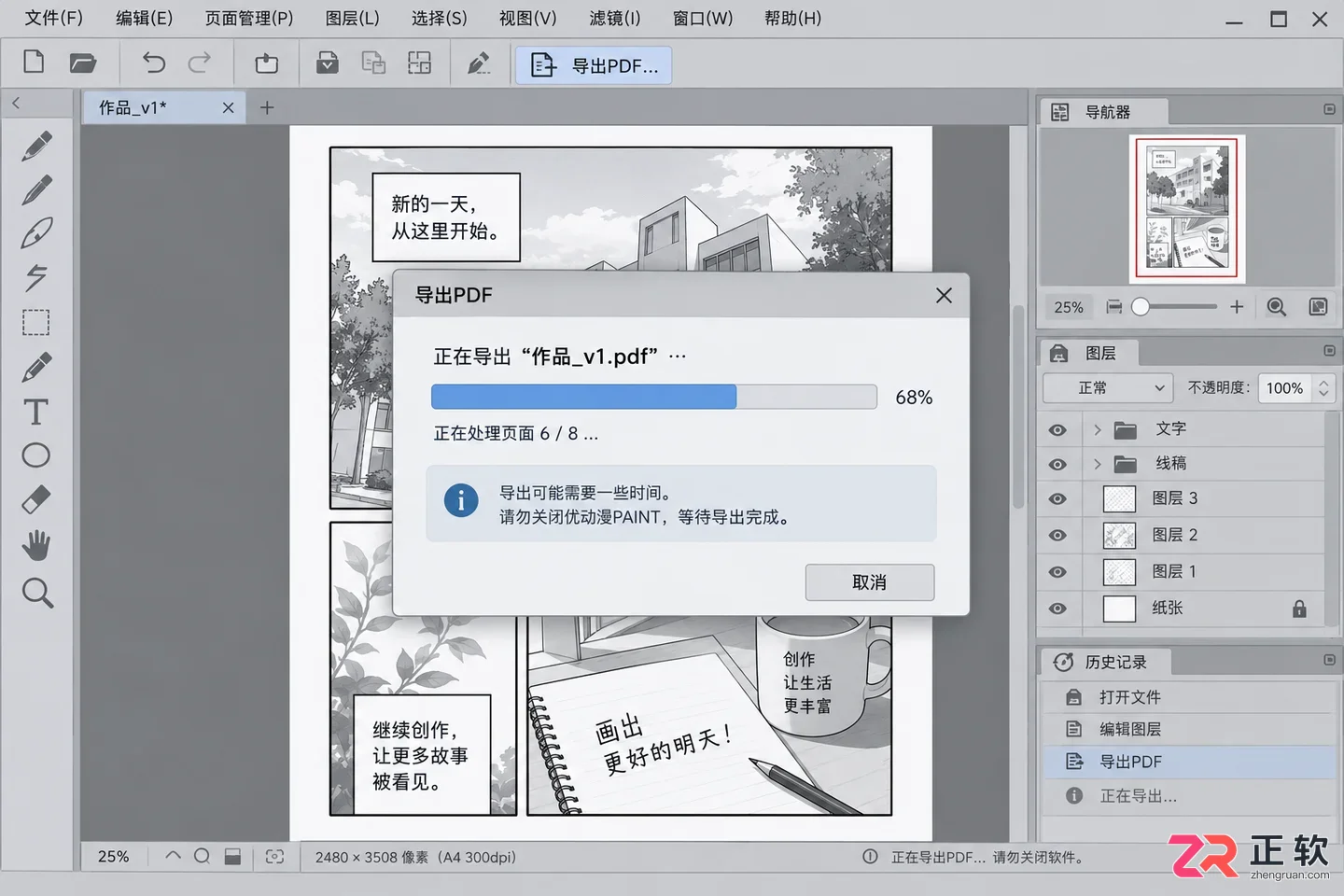Screen dimensions: 1344x896
Task: Click the PDF export progress bar
Action: click(x=653, y=397)
